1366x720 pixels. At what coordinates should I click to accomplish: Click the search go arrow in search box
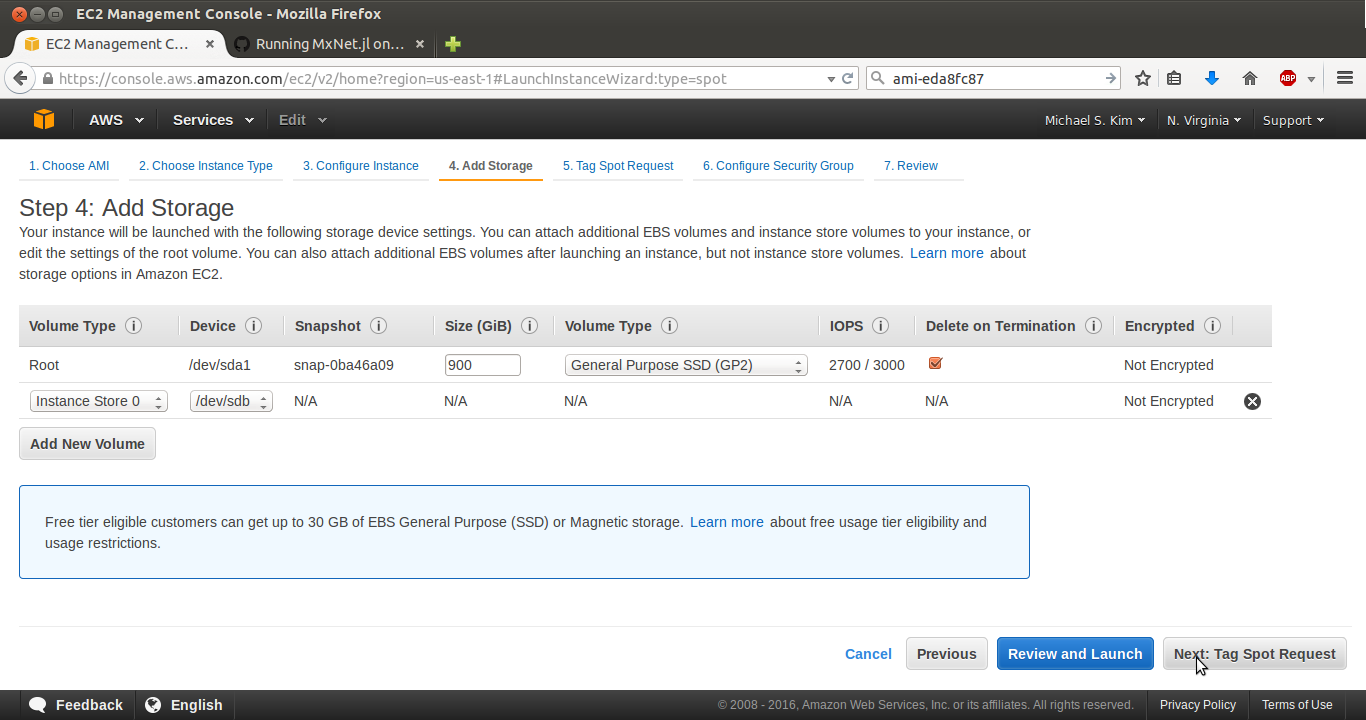click(1110, 78)
